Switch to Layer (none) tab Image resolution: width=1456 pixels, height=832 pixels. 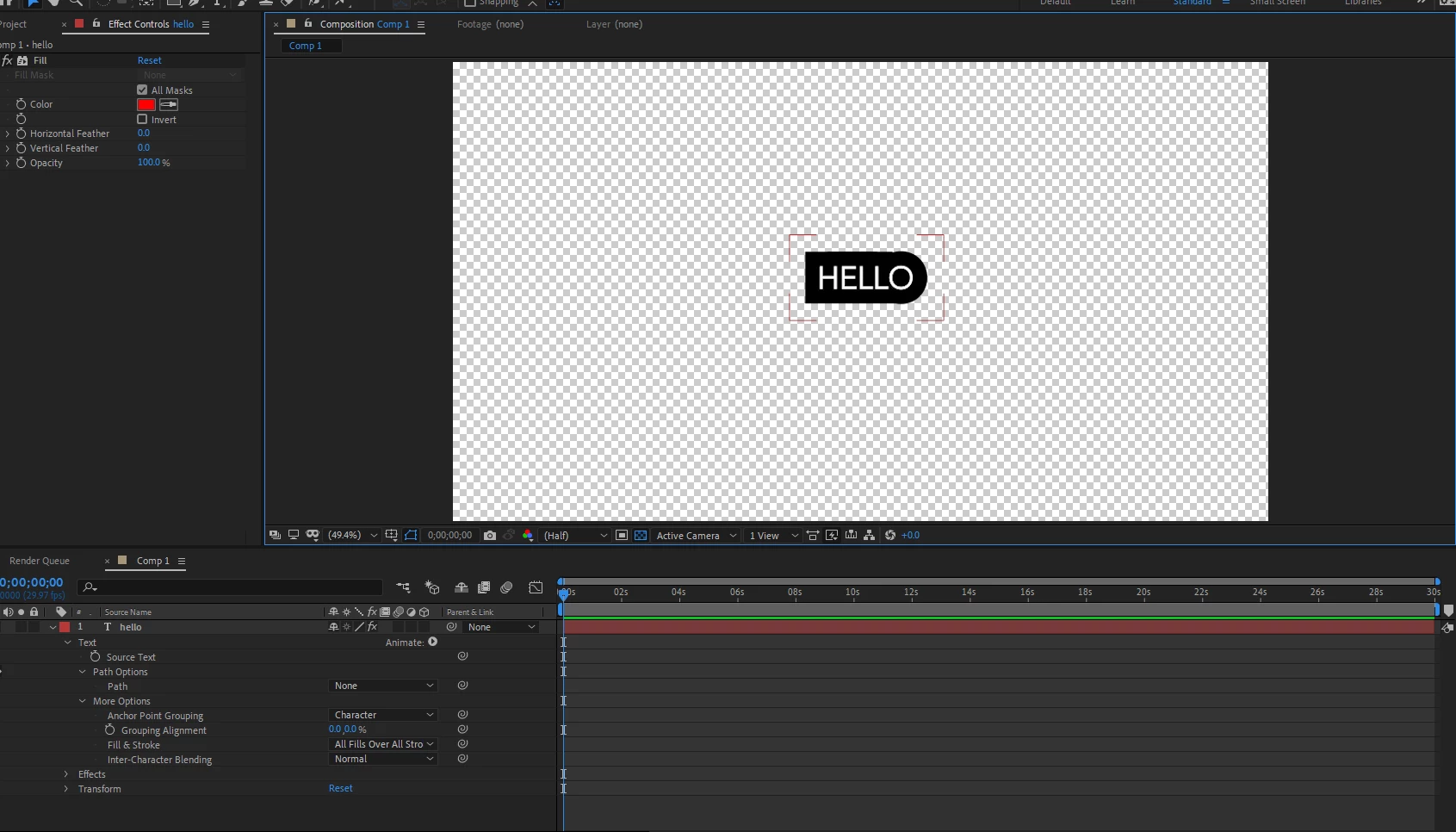click(614, 24)
